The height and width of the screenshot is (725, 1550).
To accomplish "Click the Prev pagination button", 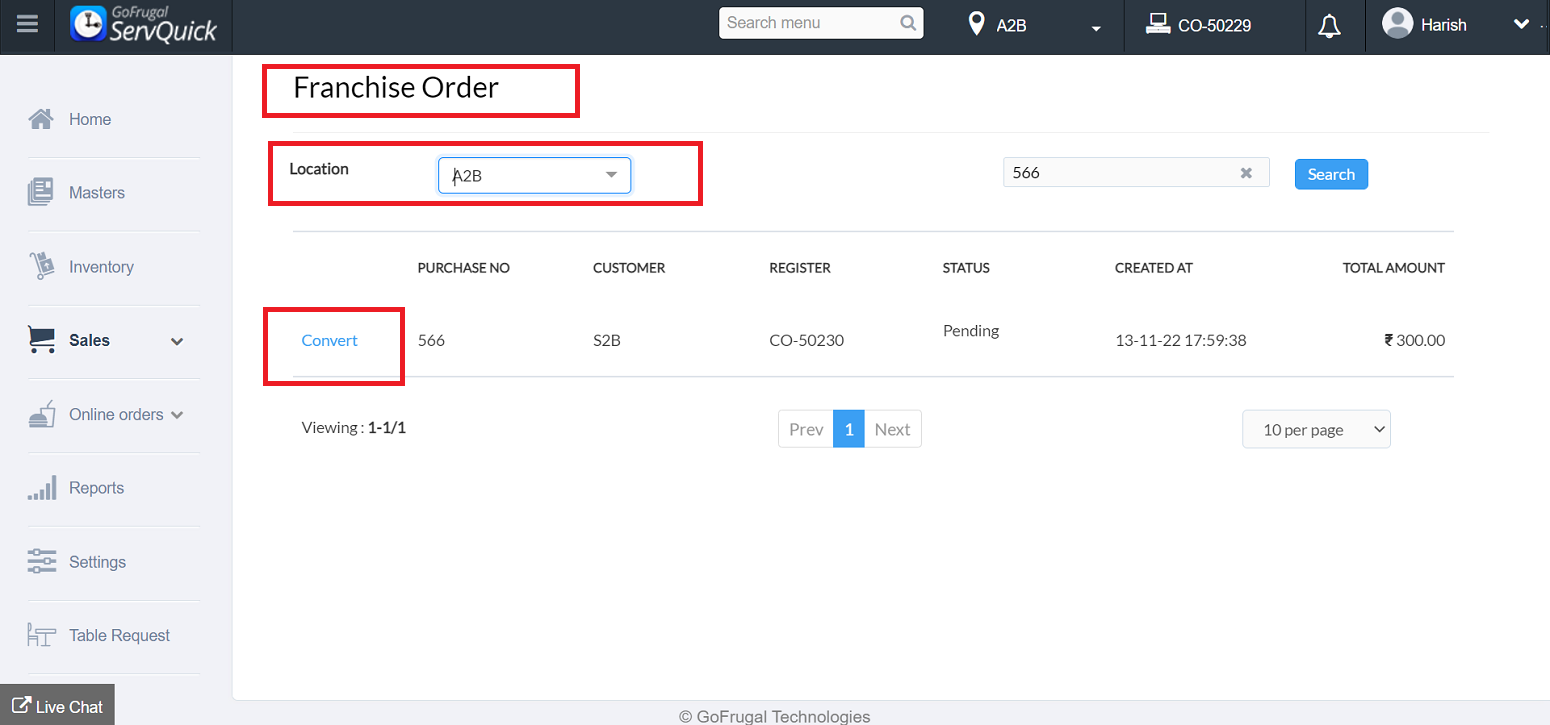I will (x=806, y=429).
